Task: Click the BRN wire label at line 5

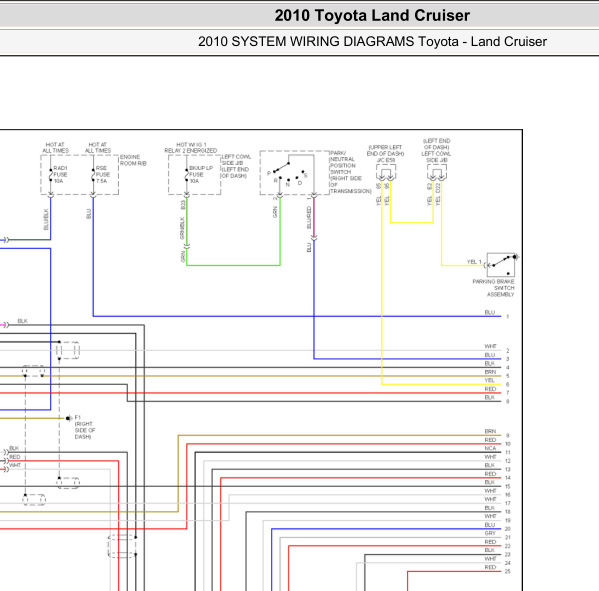Action: tap(490, 372)
